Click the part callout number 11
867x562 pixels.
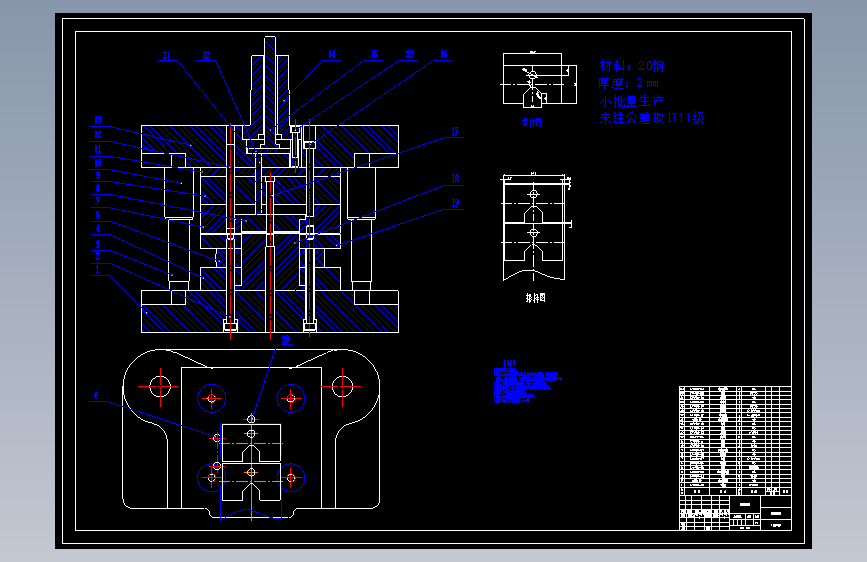98,149
